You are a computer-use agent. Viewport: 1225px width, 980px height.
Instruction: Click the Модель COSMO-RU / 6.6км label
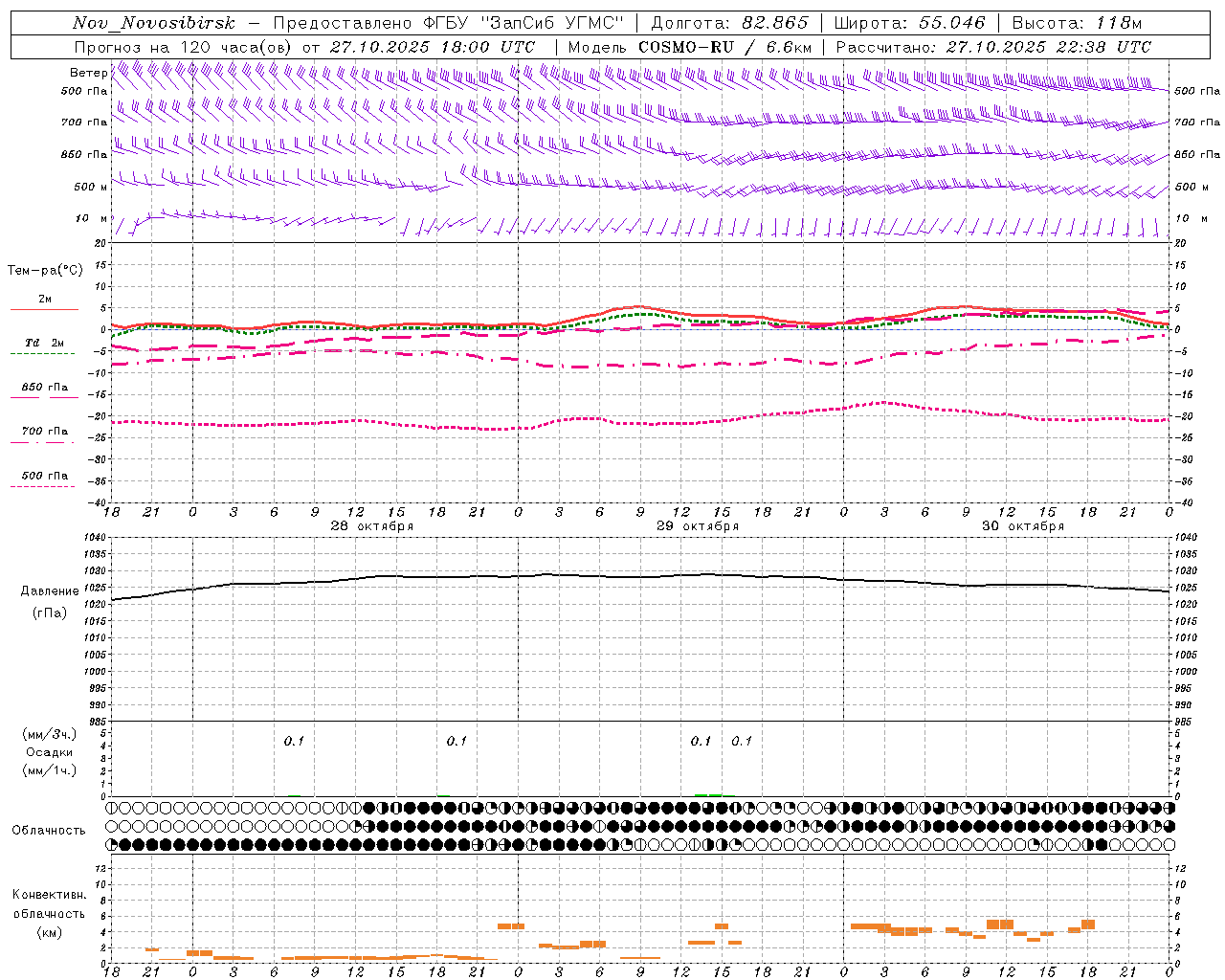(689, 46)
